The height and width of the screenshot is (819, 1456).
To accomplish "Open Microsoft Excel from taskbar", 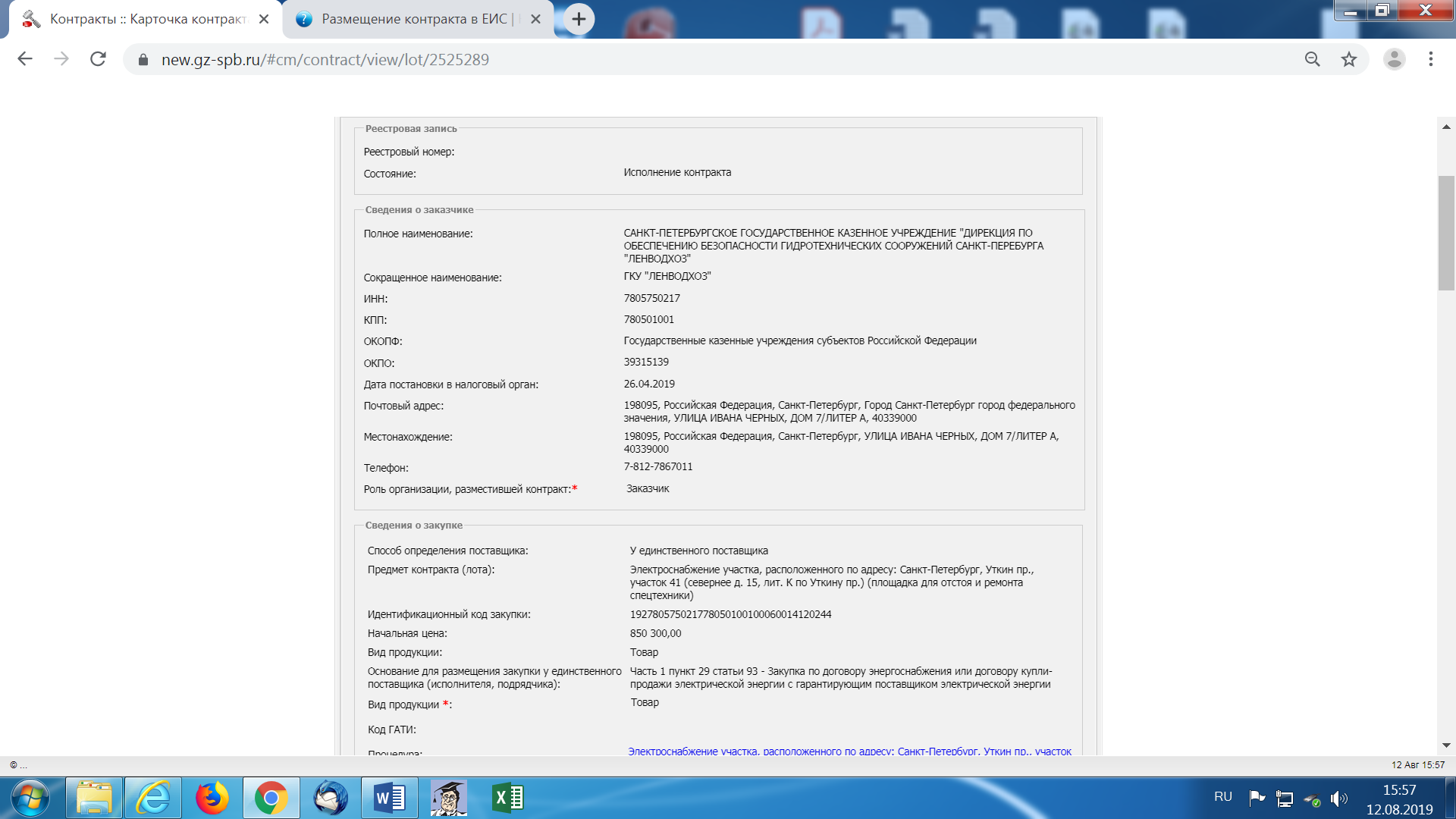I will tap(508, 798).
